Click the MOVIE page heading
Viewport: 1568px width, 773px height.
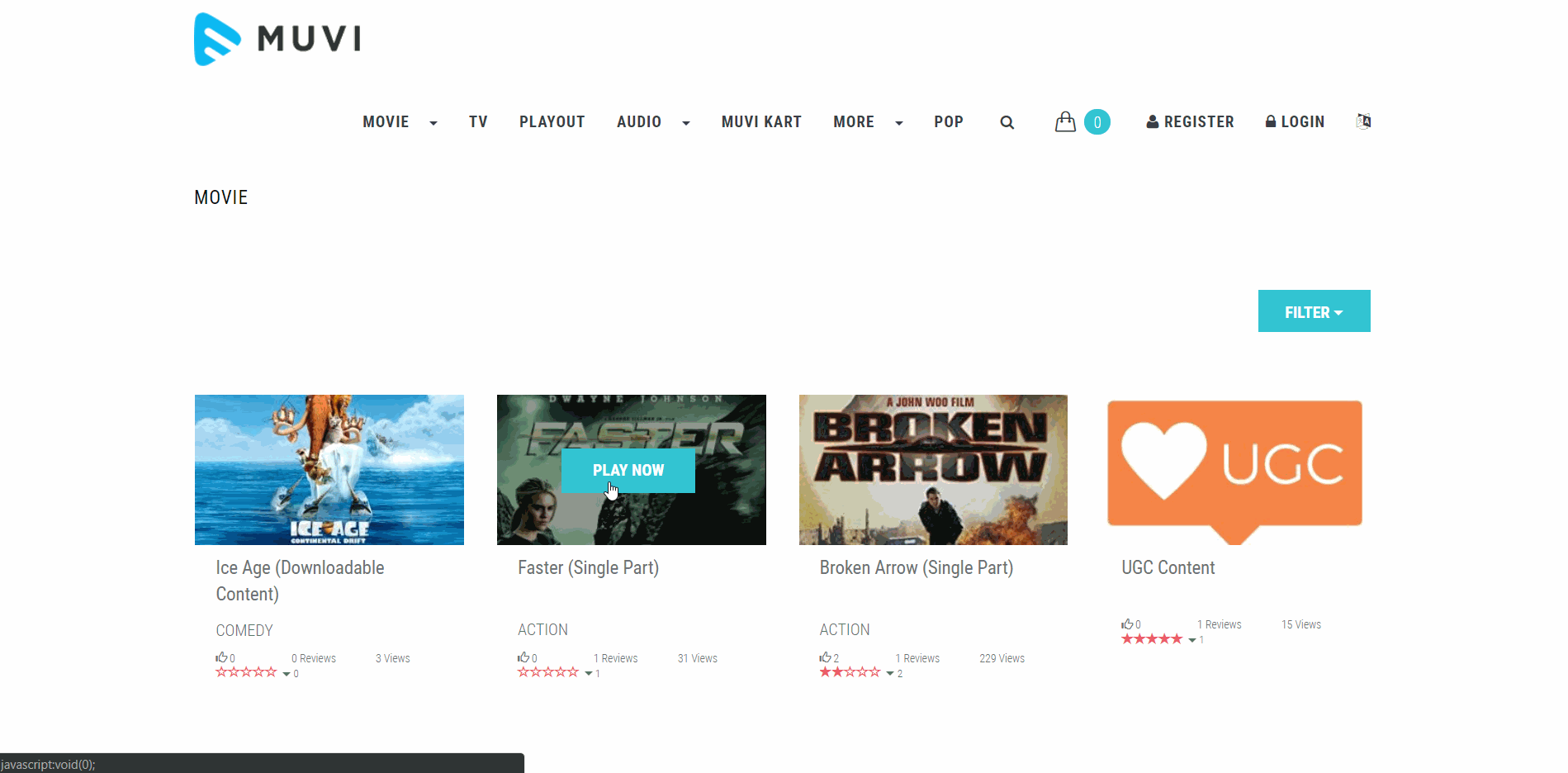click(220, 197)
